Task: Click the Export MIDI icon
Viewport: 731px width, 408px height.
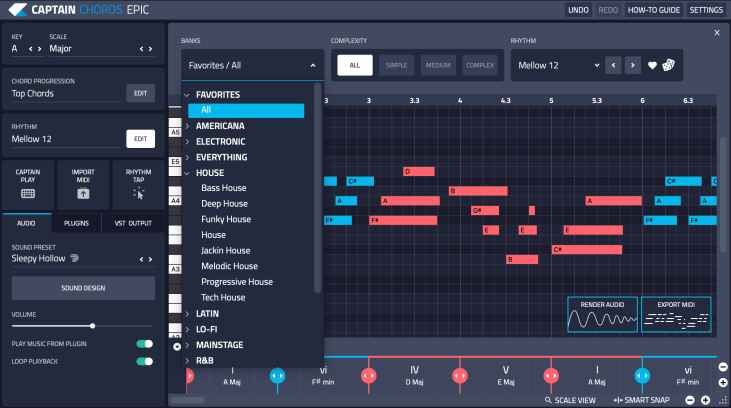Action: pos(675,320)
